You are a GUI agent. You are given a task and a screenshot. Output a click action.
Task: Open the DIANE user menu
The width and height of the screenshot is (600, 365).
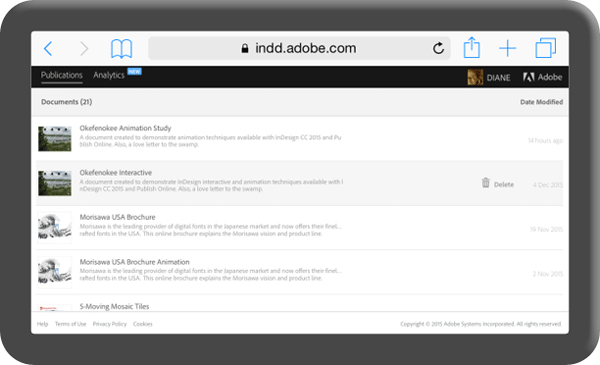tap(498, 78)
